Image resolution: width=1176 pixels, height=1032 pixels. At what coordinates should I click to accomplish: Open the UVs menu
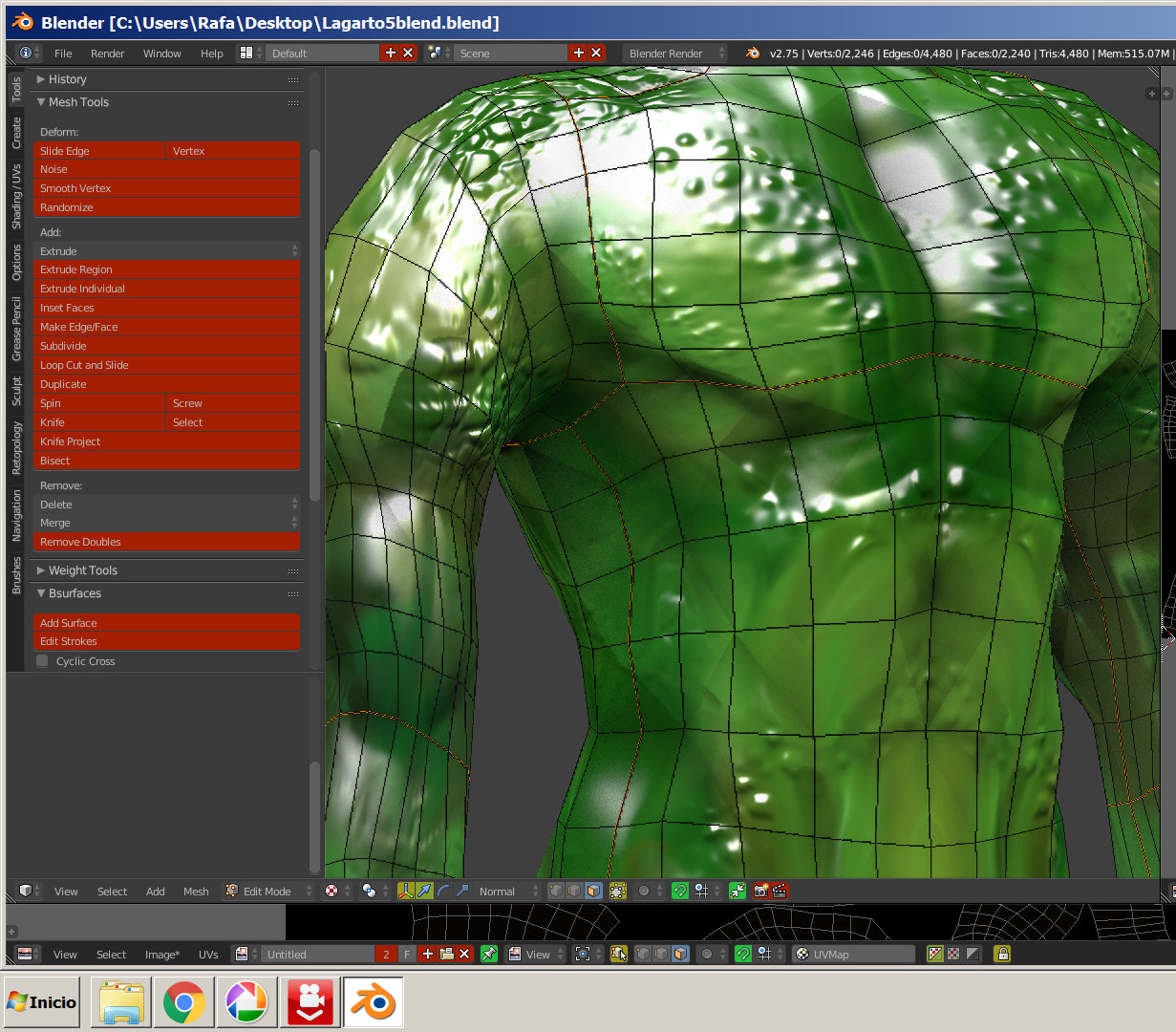coord(208,955)
